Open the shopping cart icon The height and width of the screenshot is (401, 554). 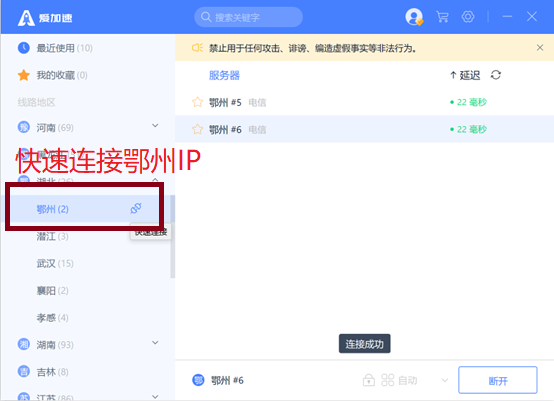(x=442, y=17)
